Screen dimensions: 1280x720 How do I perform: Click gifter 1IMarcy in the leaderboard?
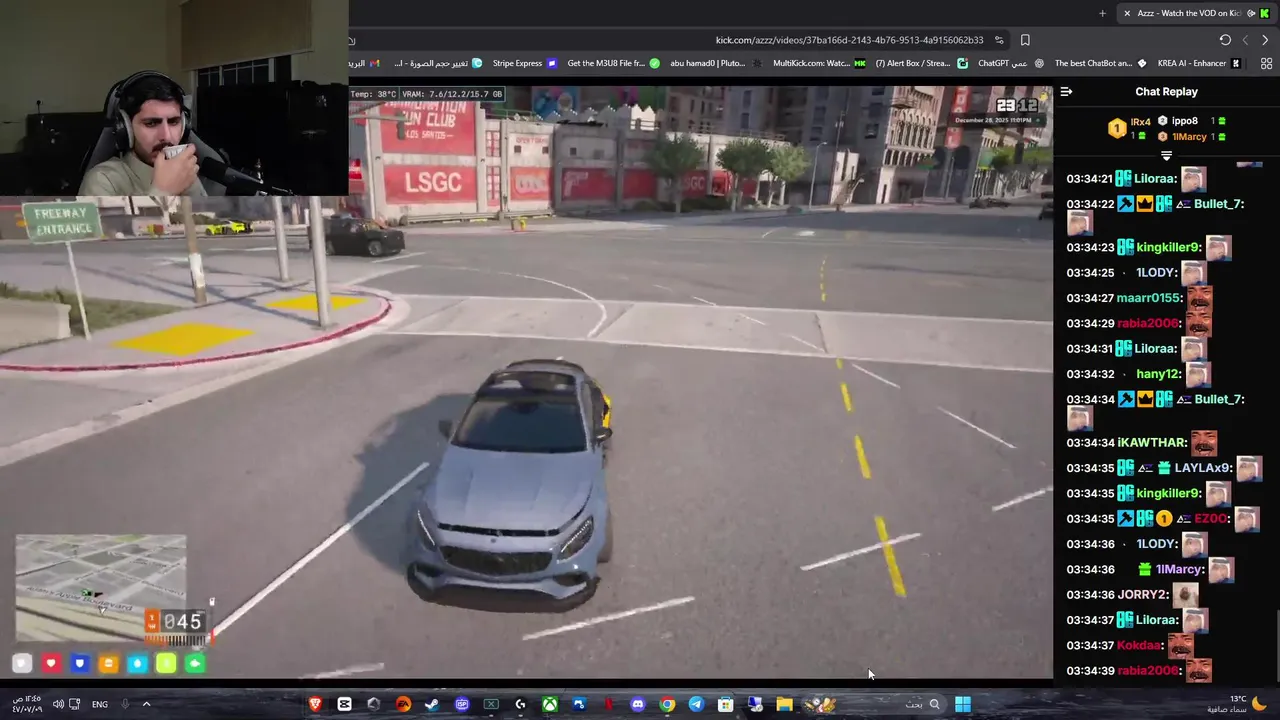pos(1188,136)
